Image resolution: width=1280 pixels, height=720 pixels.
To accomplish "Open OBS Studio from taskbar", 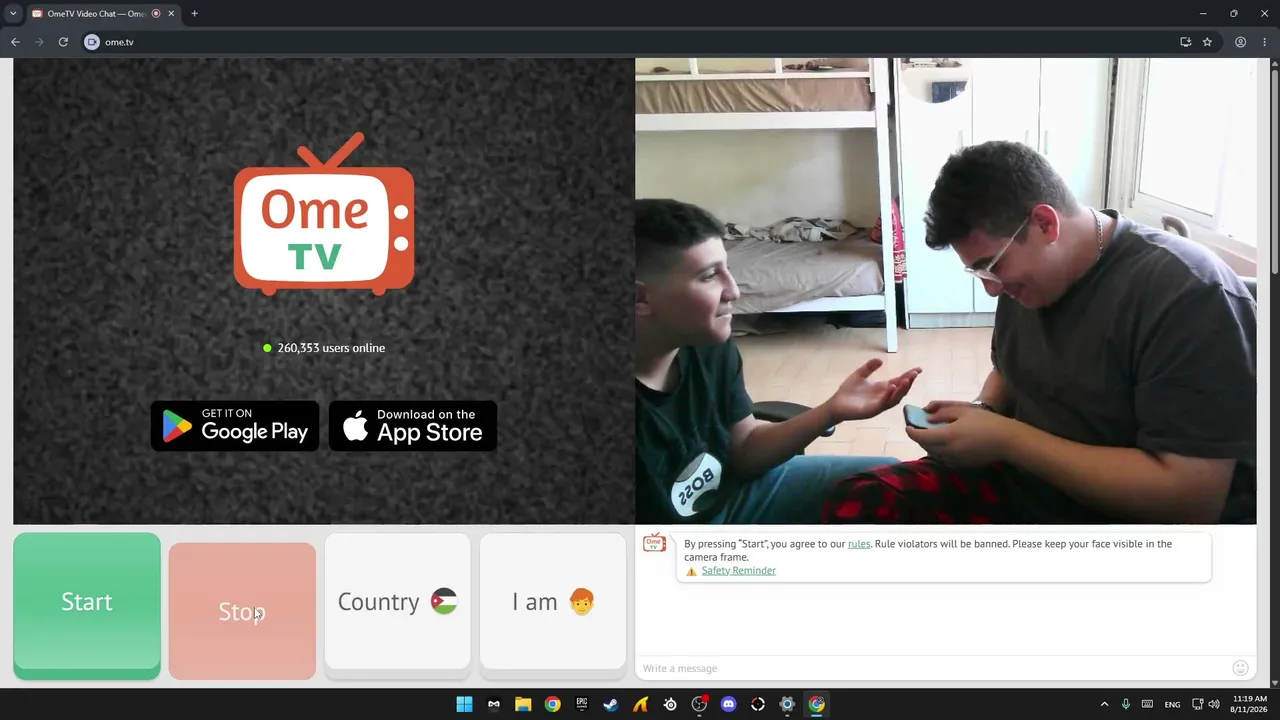I will (x=700, y=704).
